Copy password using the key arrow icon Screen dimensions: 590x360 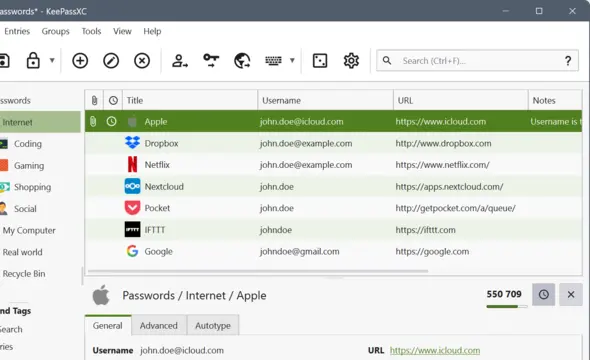tap(211, 60)
